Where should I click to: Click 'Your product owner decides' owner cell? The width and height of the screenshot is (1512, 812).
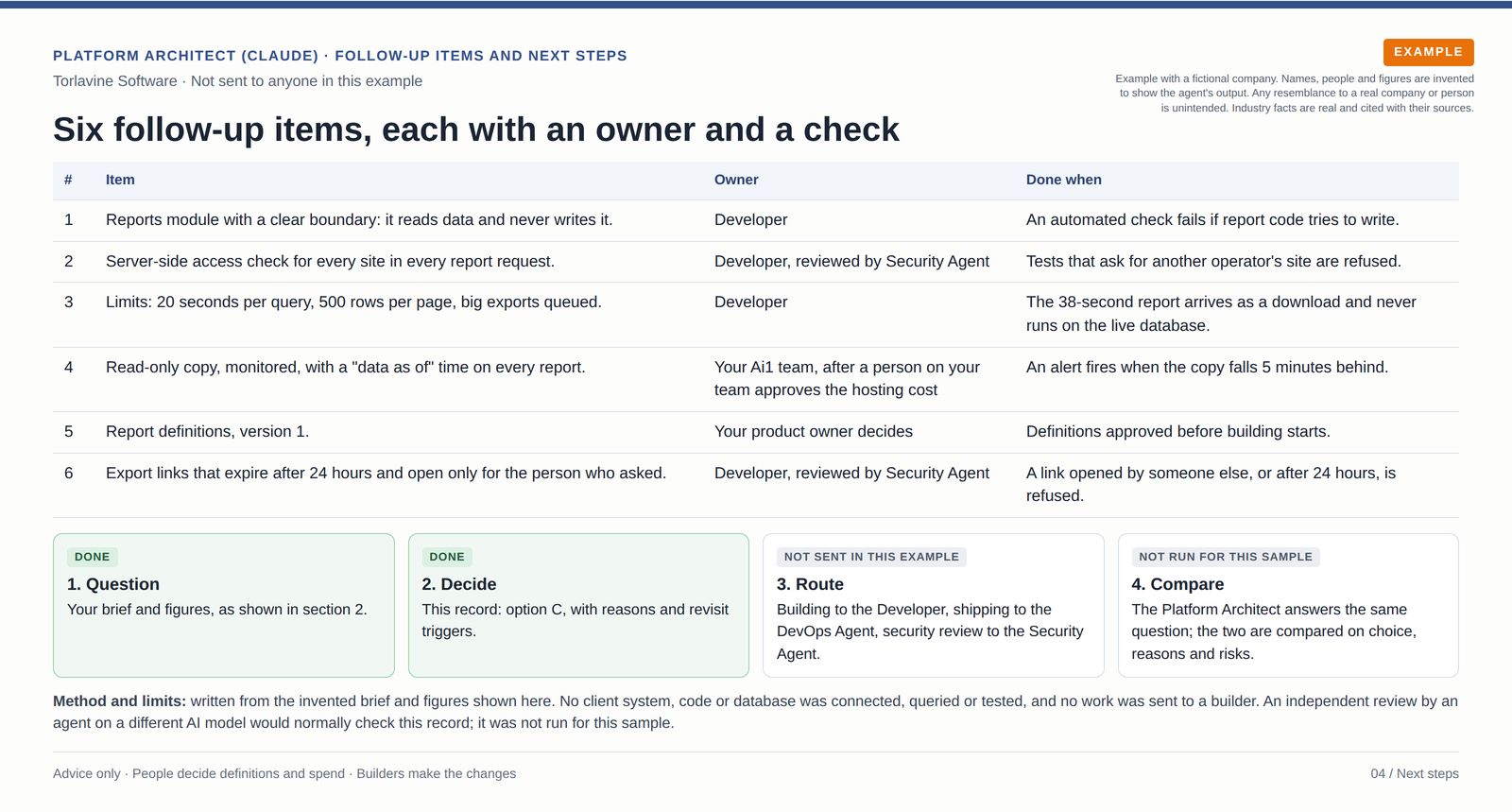point(814,431)
